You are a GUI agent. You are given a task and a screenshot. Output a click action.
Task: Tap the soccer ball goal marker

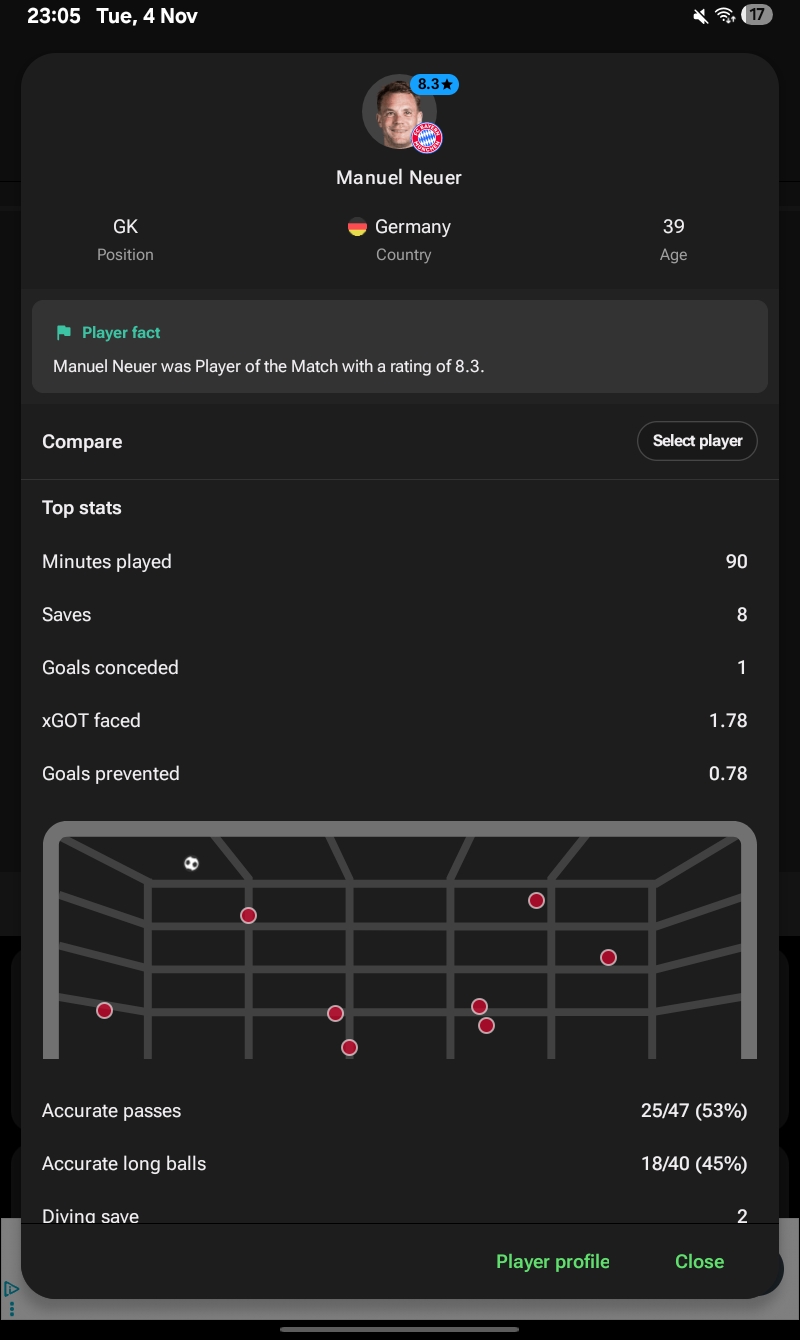[x=191, y=863]
